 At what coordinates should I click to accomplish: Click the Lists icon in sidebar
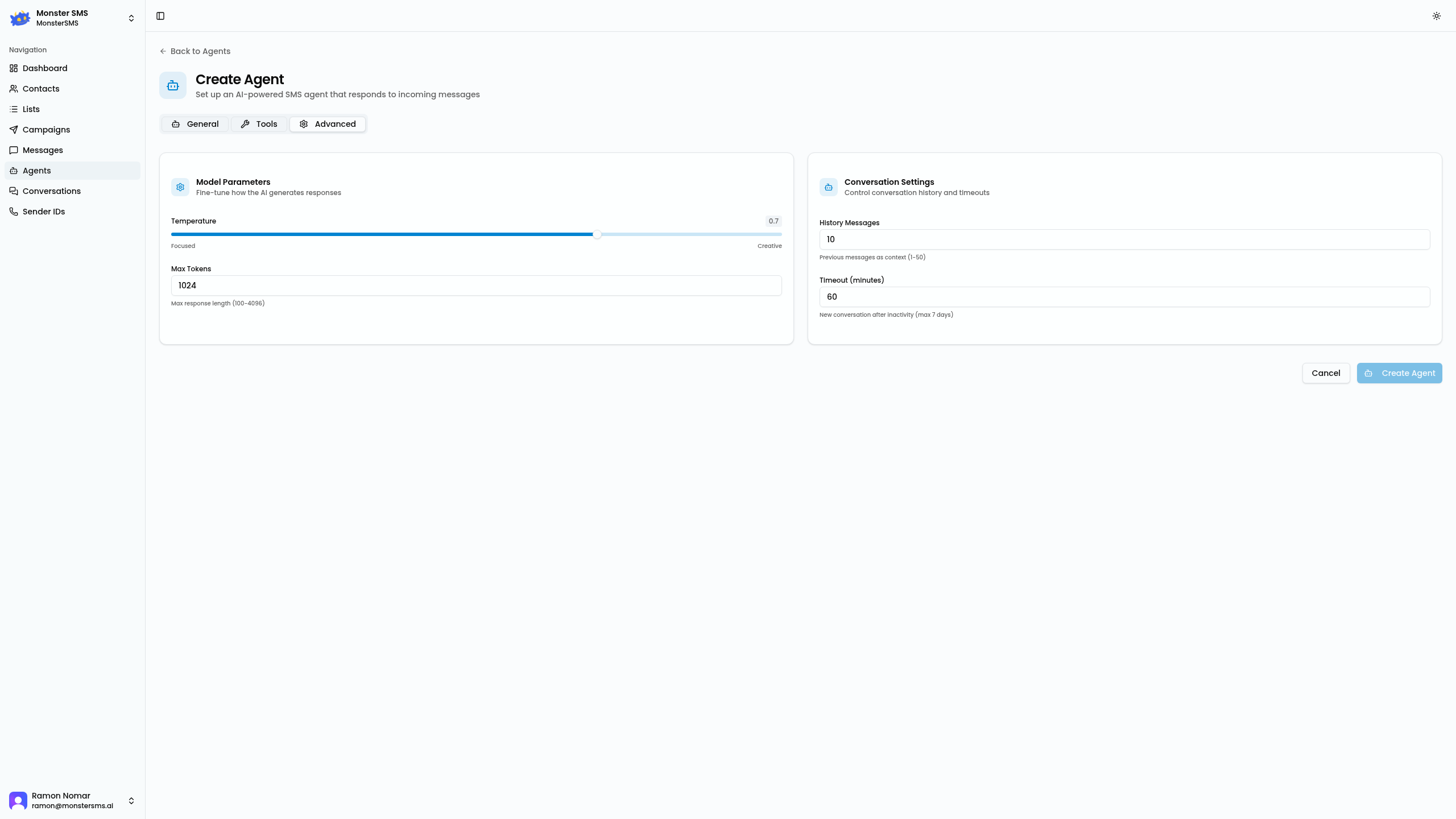coord(14,109)
